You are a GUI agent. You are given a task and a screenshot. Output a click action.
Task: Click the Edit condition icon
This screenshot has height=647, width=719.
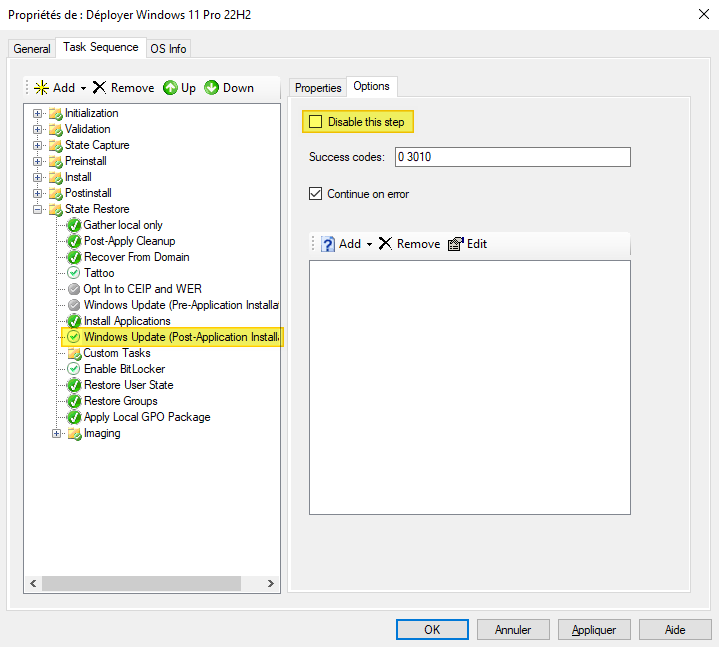(455, 244)
